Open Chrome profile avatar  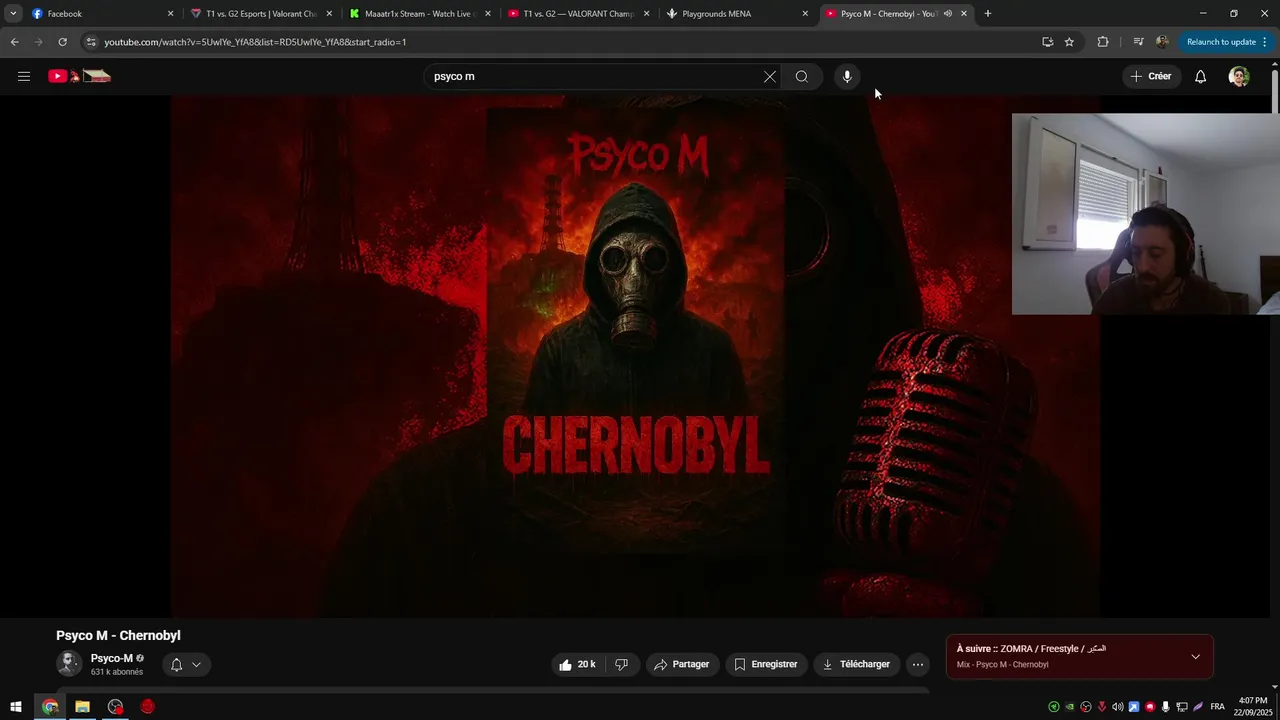(1162, 42)
